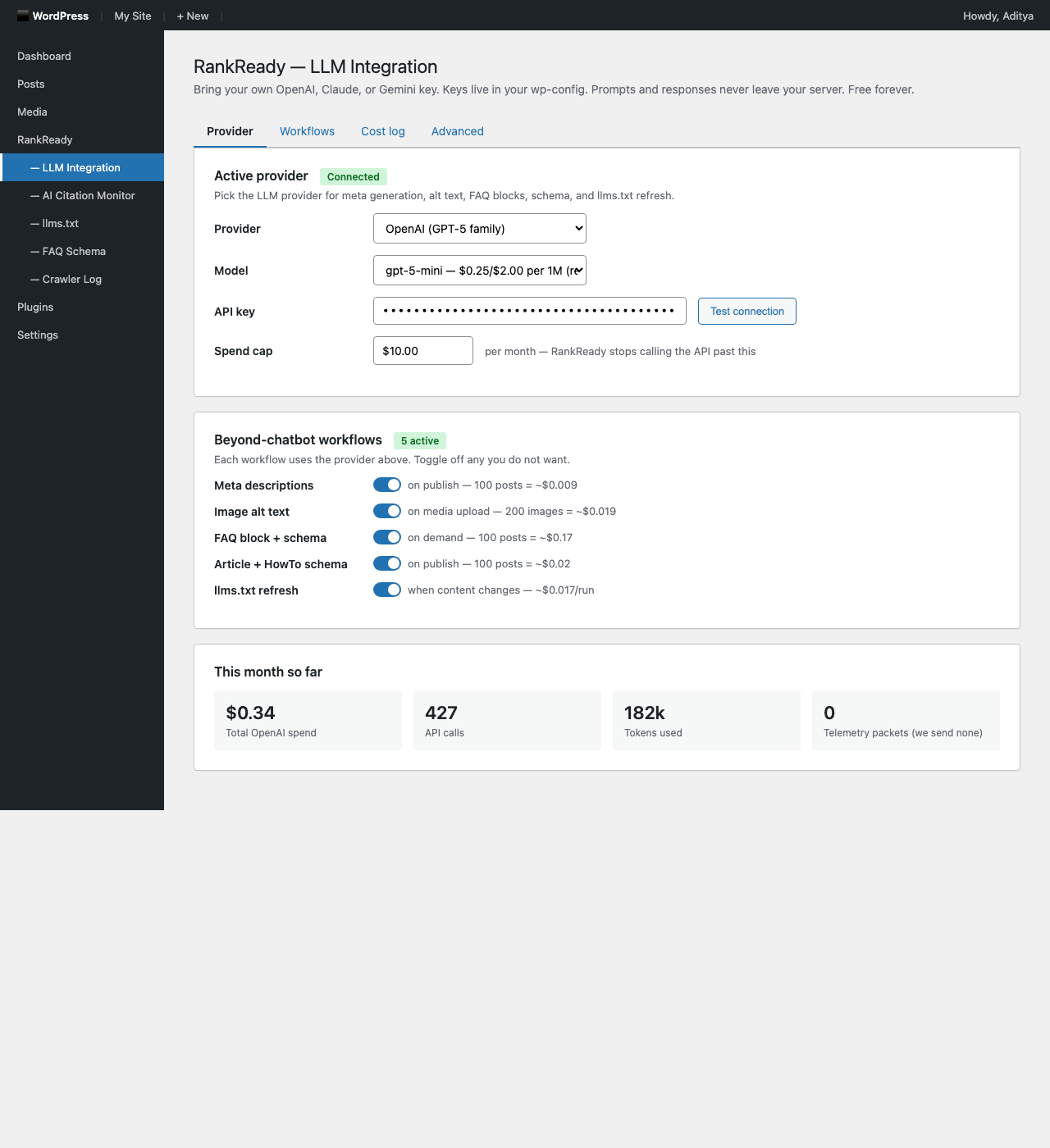Switch to the Workflows tab
This screenshot has width=1050, height=1148.
tap(307, 131)
